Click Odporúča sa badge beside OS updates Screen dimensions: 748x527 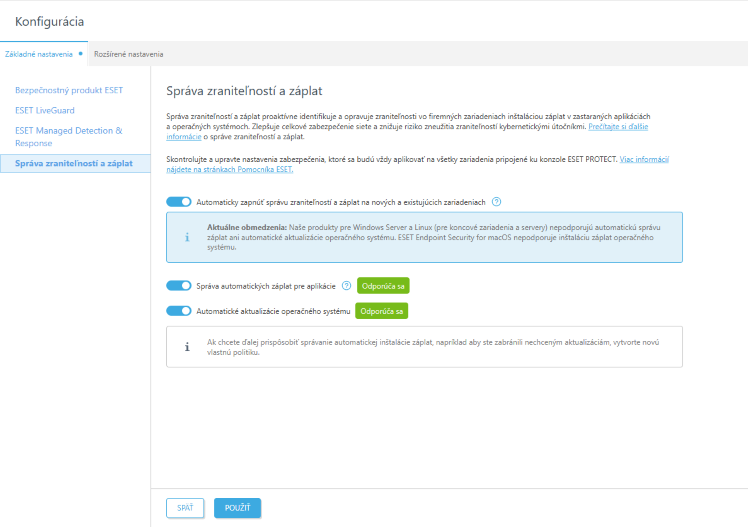click(x=382, y=311)
